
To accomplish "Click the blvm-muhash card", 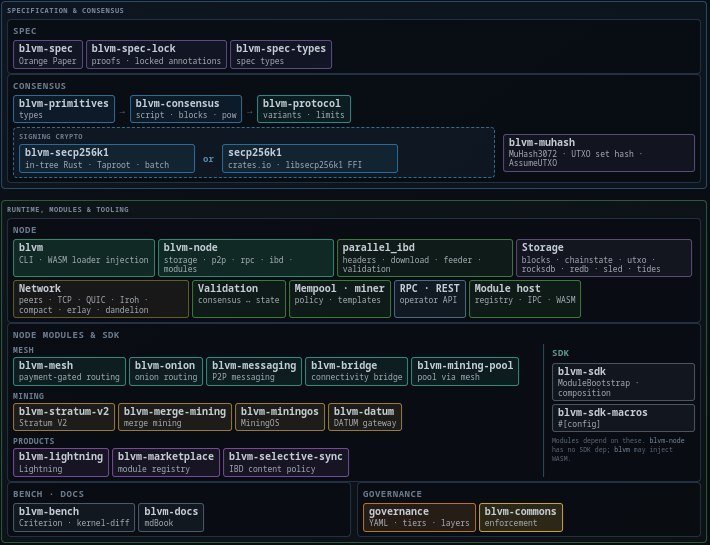I will pyautogui.click(x=599, y=153).
